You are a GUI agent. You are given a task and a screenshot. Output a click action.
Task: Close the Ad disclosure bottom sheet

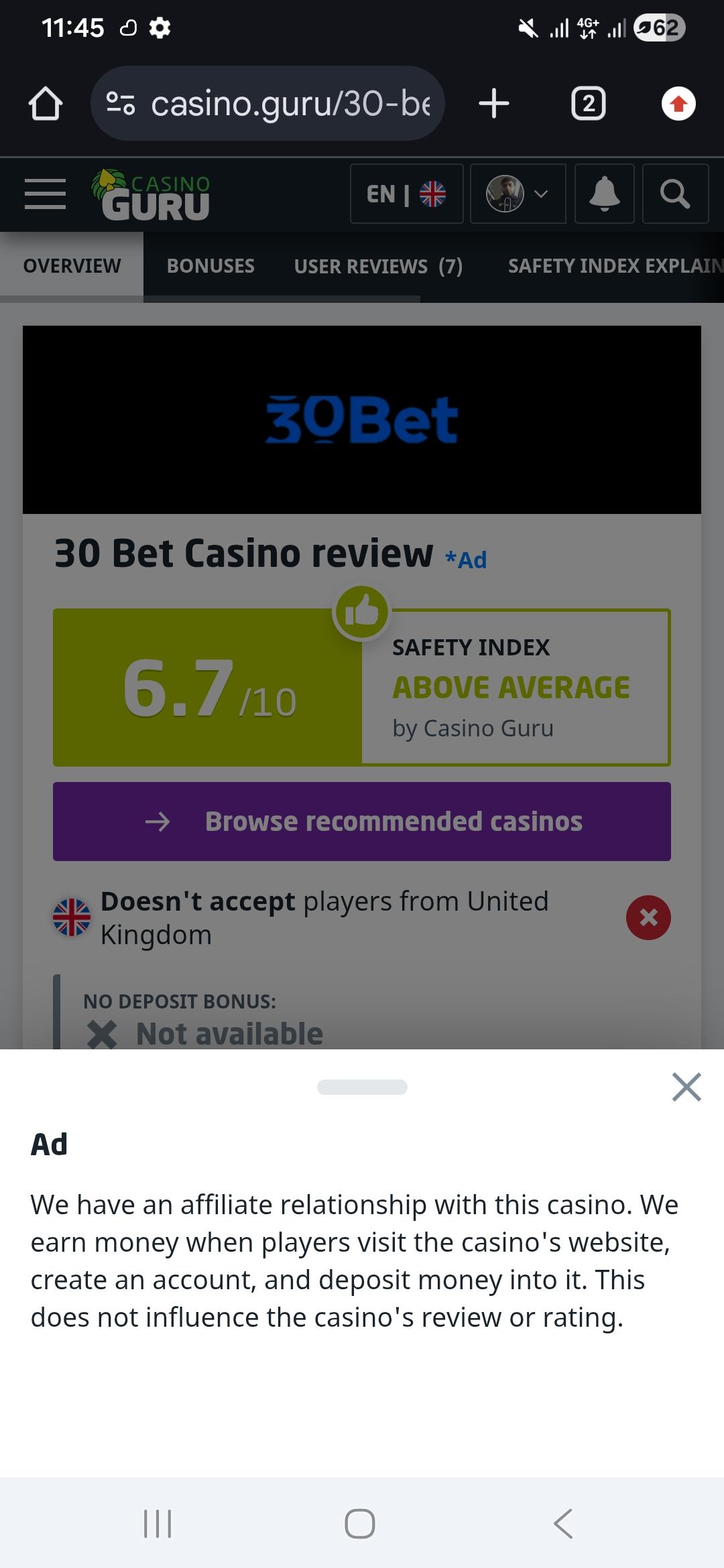686,1087
